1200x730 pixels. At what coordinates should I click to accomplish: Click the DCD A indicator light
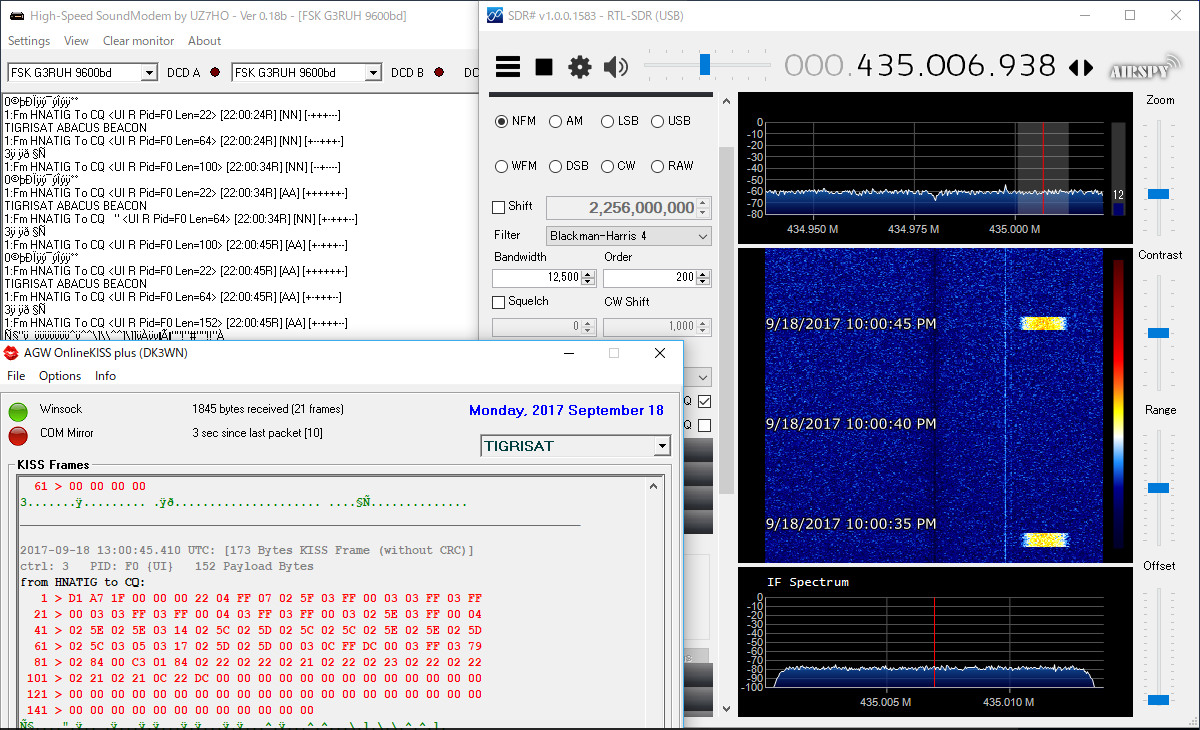(x=215, y=73)
